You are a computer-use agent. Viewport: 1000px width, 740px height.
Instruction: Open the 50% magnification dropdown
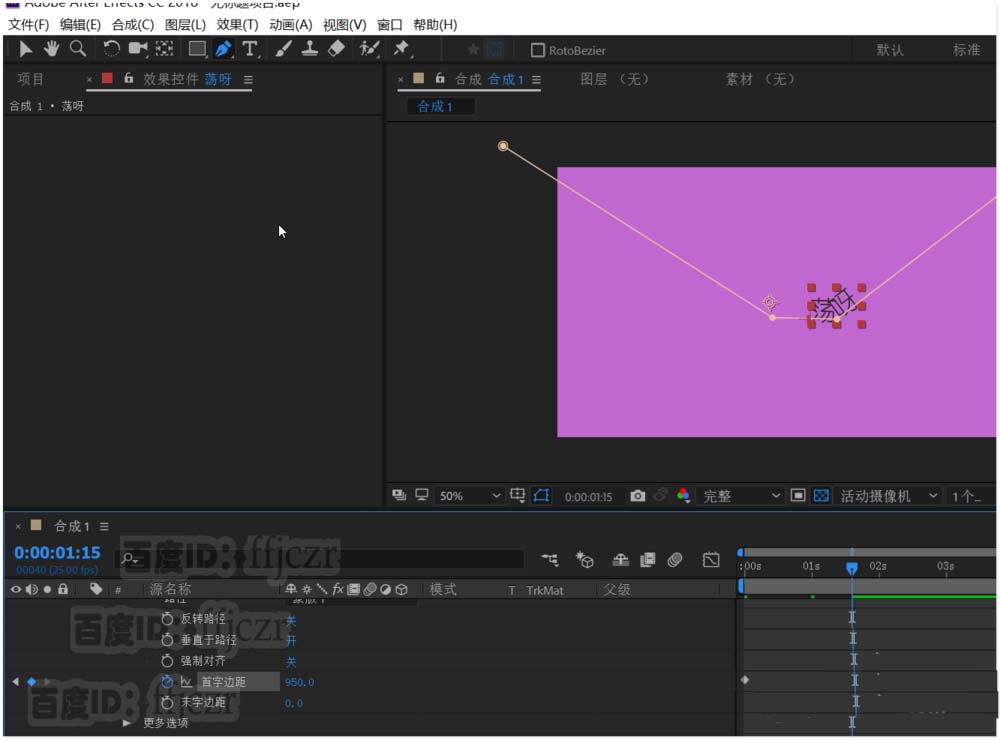tap(469, 496)
